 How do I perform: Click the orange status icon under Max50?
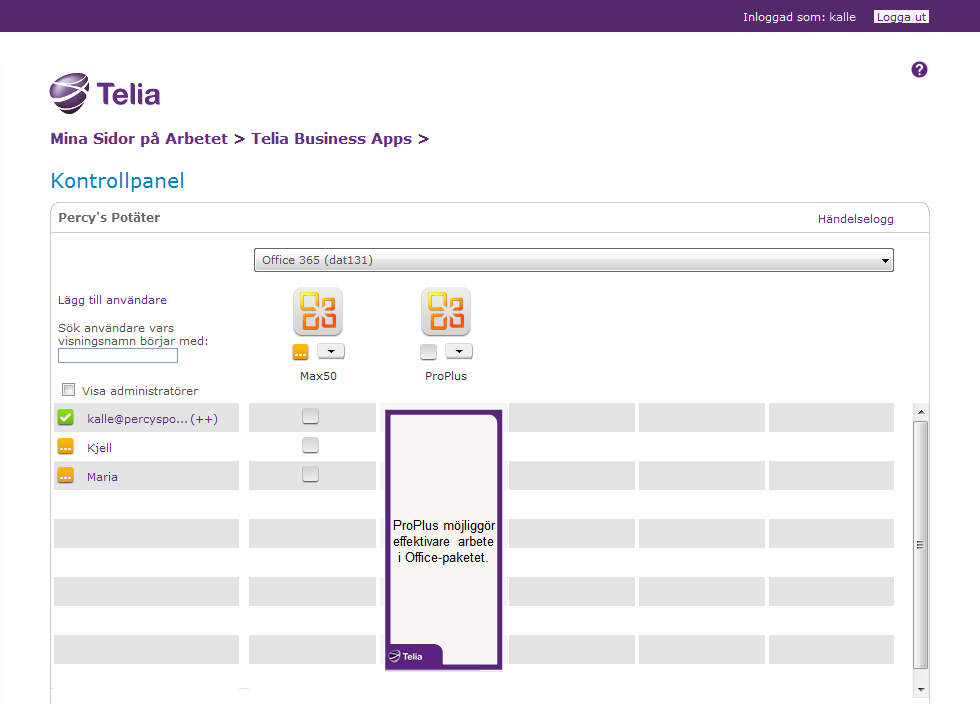tap(301, 352)
